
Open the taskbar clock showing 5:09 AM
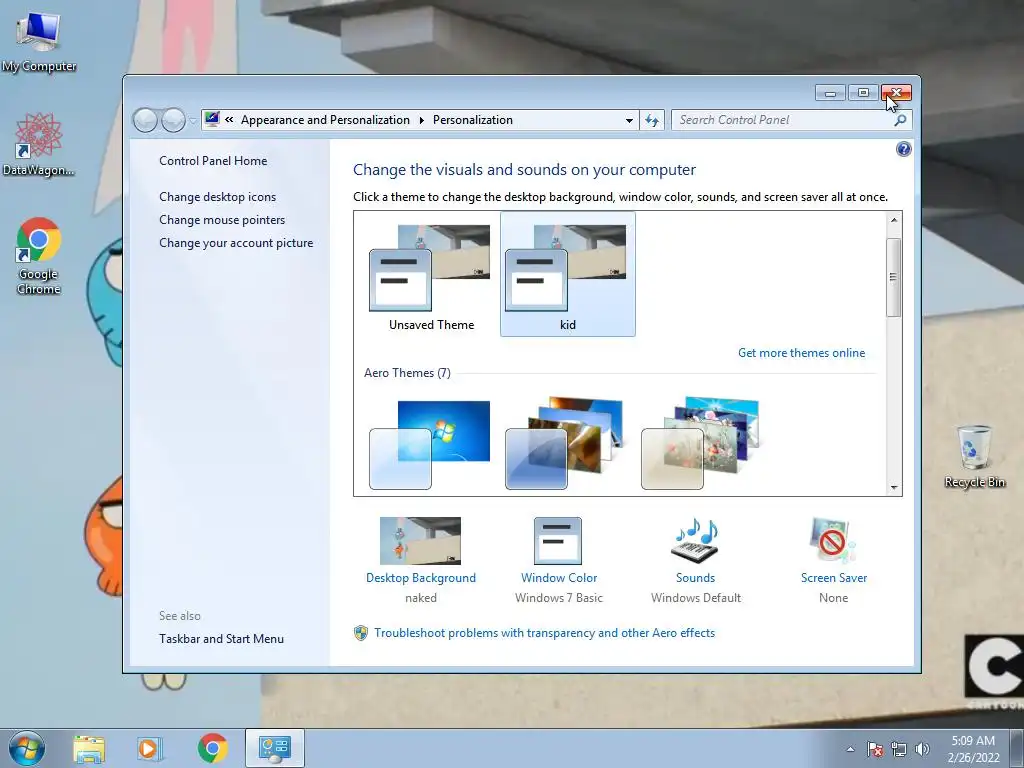(973, 748)
